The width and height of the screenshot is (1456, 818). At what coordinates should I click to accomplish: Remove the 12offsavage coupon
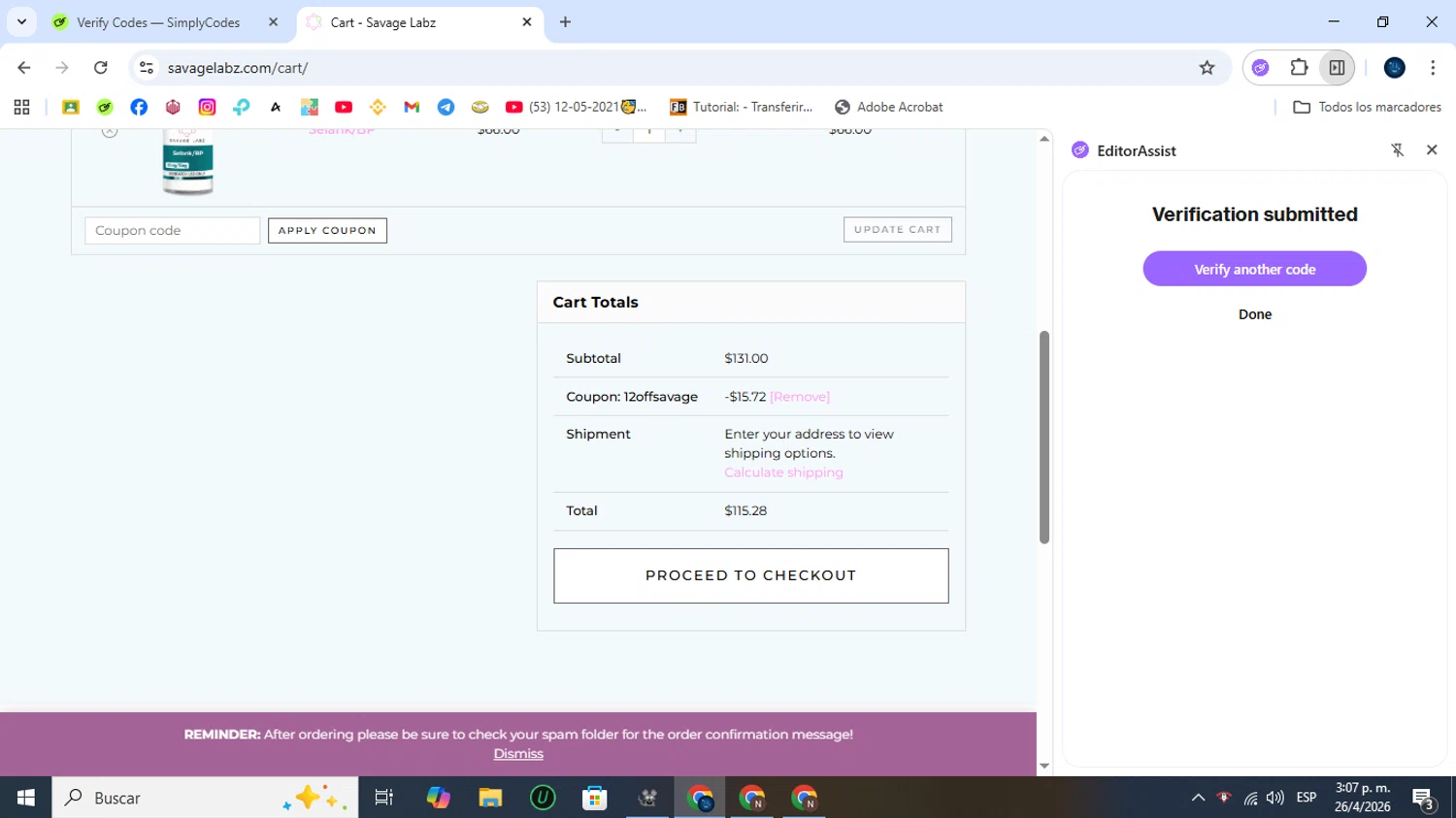800,397
